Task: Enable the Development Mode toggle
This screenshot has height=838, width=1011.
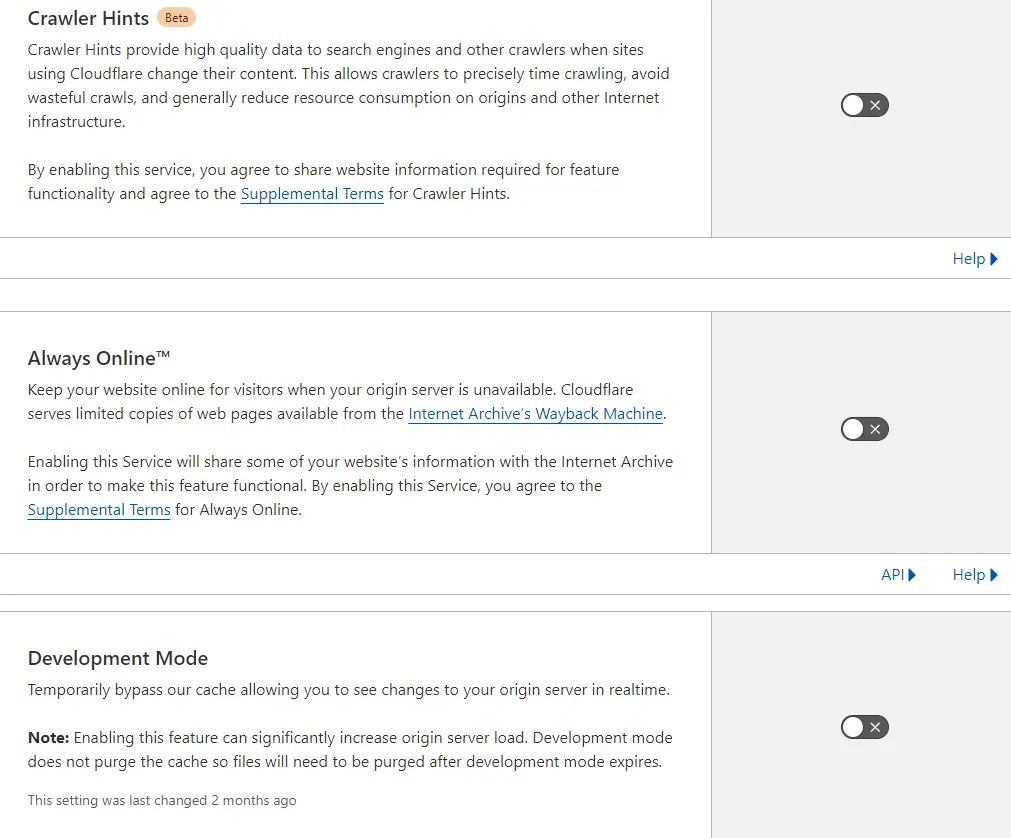Action: click(x=865, y=727)
